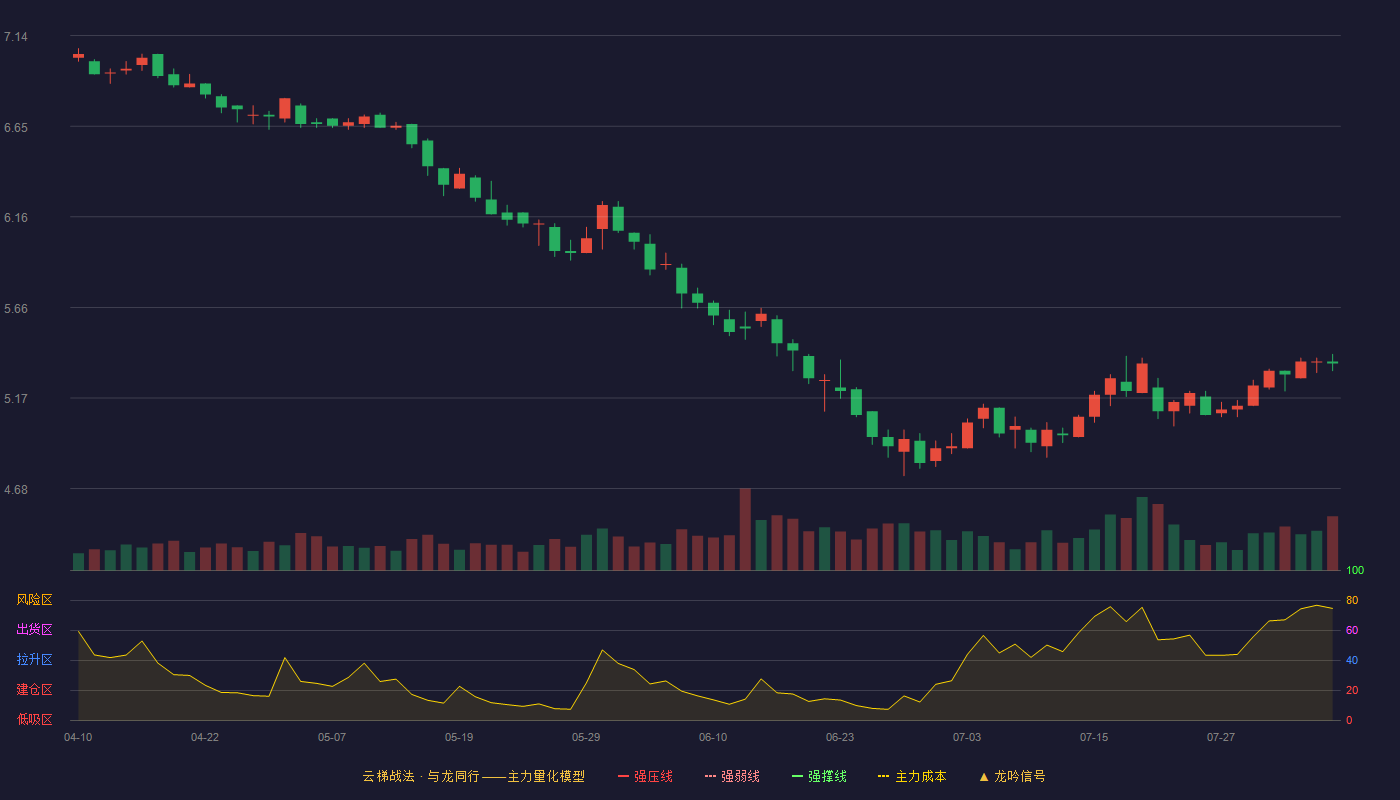Click the 100 indicator scale value

(x=1355, y=571)
